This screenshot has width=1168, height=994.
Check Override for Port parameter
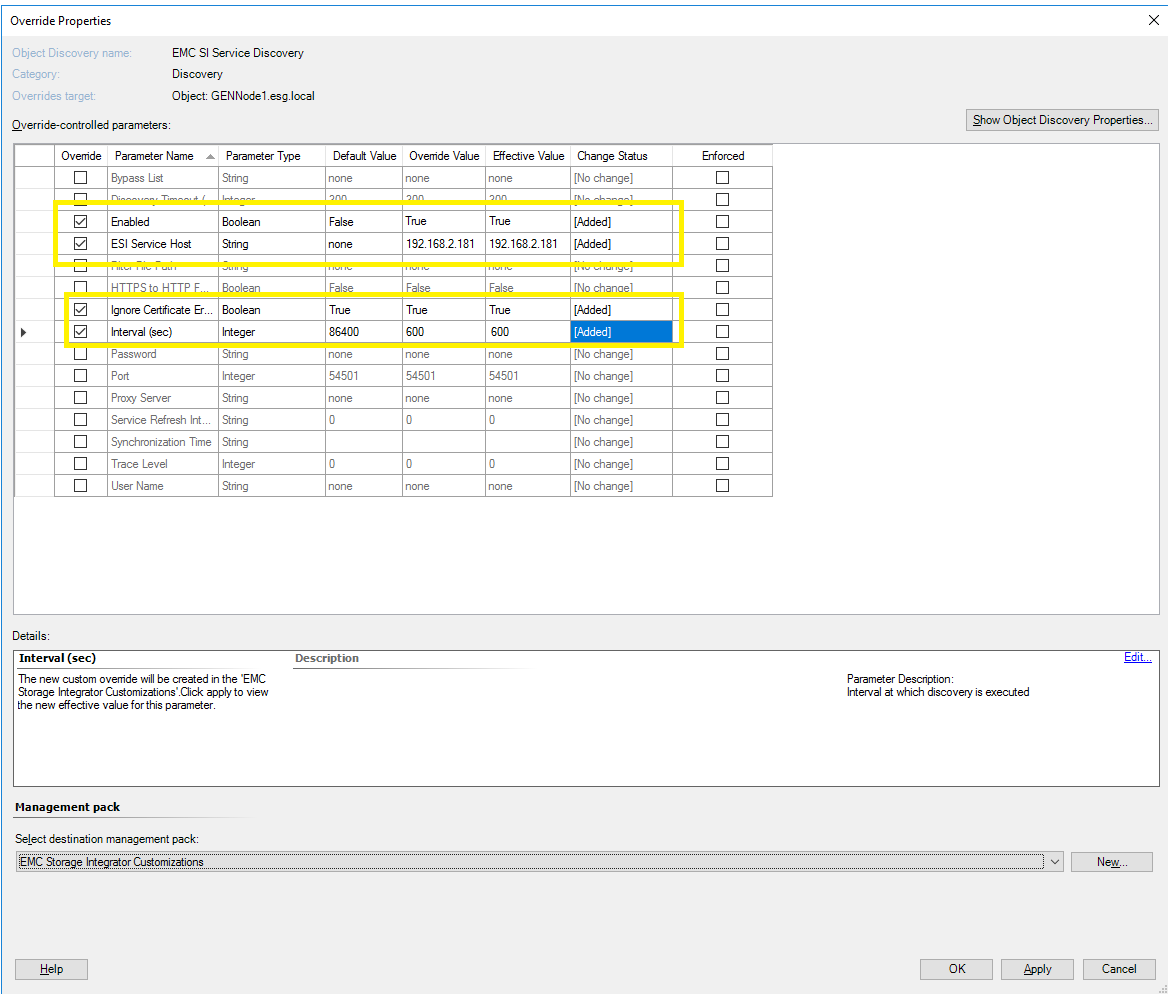(x=80, y=376)
